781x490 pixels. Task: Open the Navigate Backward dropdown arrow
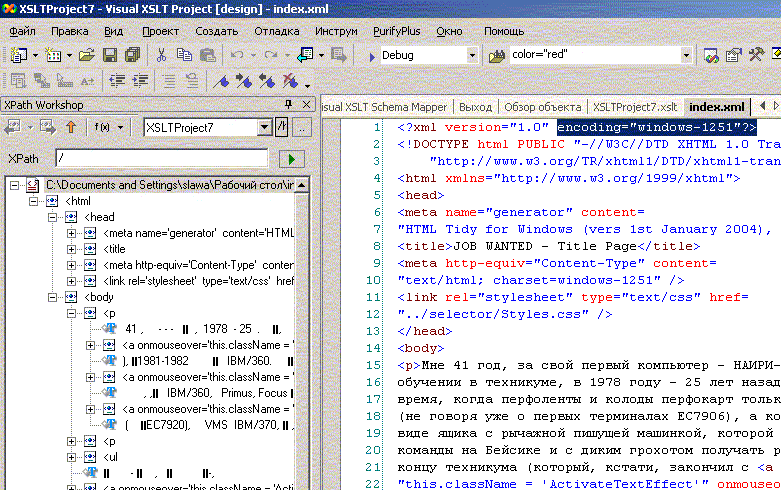click(x=321, y=56)
